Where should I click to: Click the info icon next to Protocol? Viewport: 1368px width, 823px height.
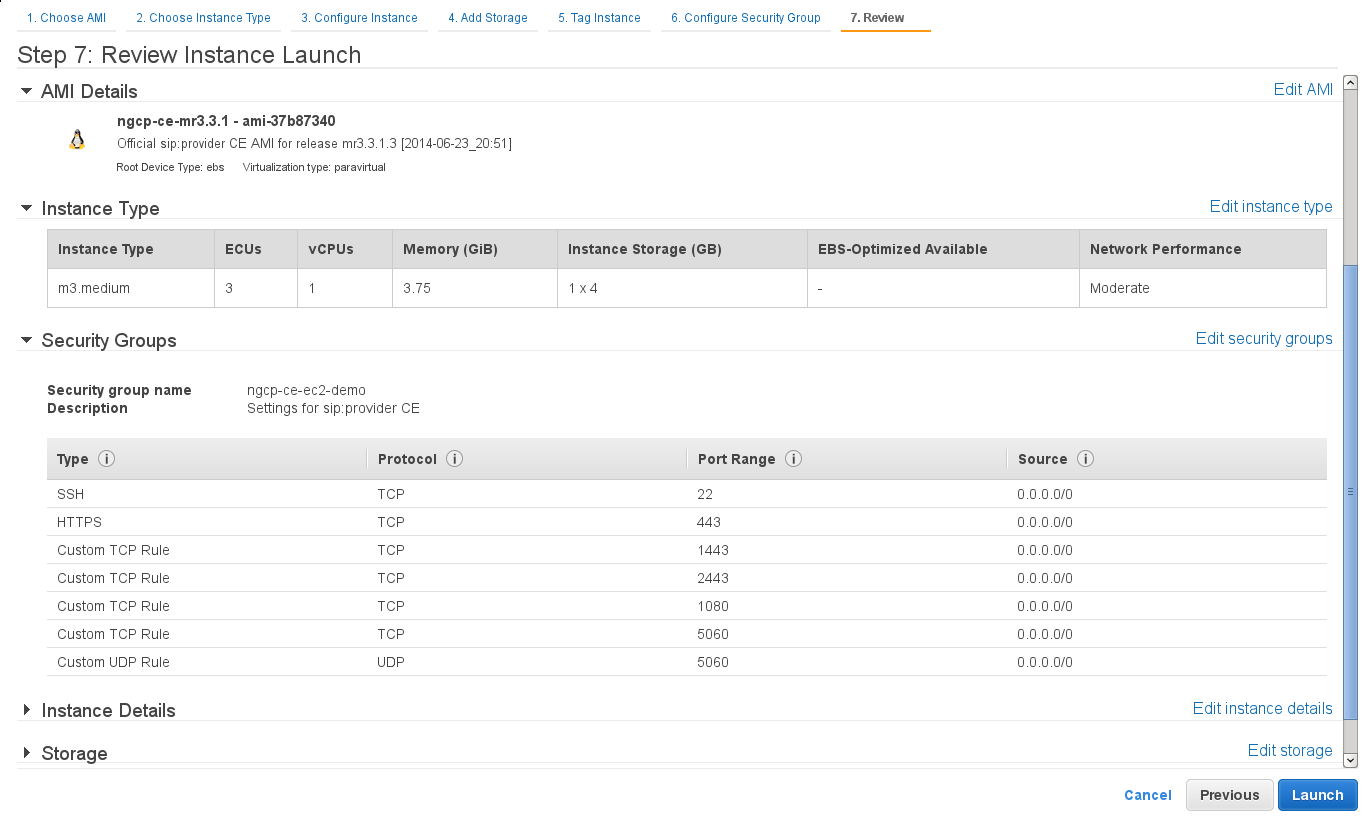[x=454, y=459]
